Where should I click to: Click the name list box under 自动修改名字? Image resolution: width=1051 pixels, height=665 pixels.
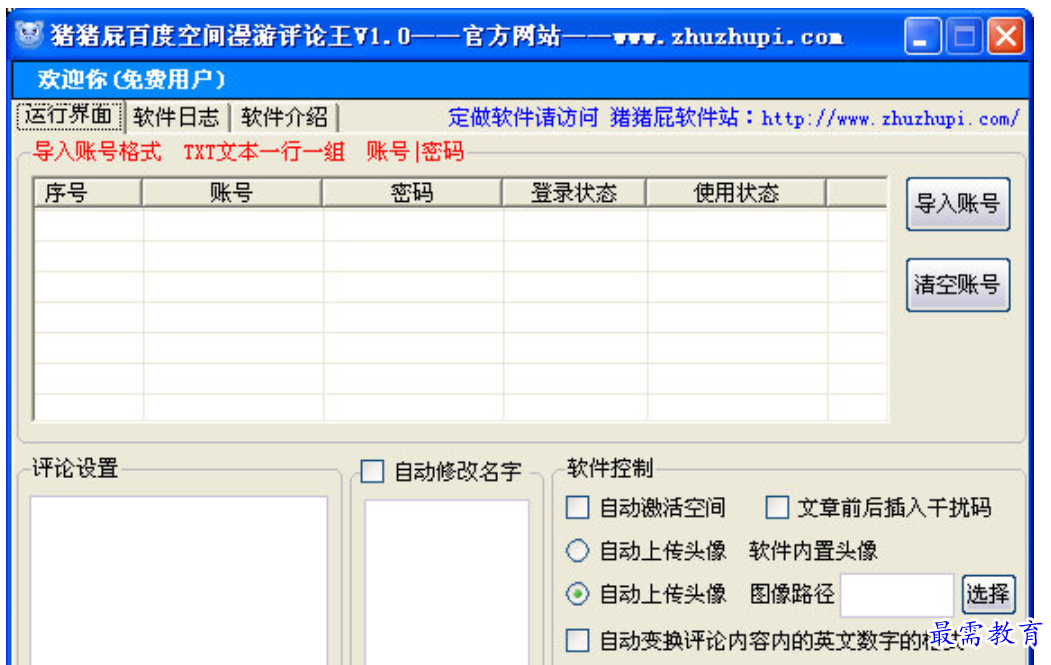tap(447, 583)
